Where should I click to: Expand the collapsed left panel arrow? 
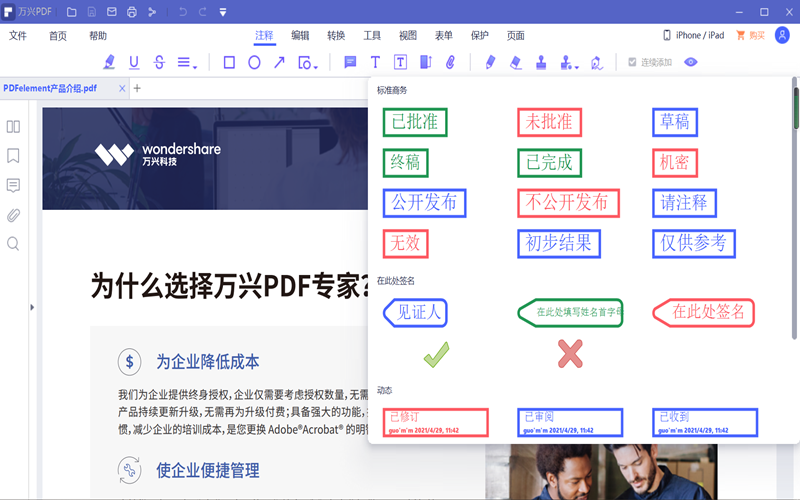[32, 307]
